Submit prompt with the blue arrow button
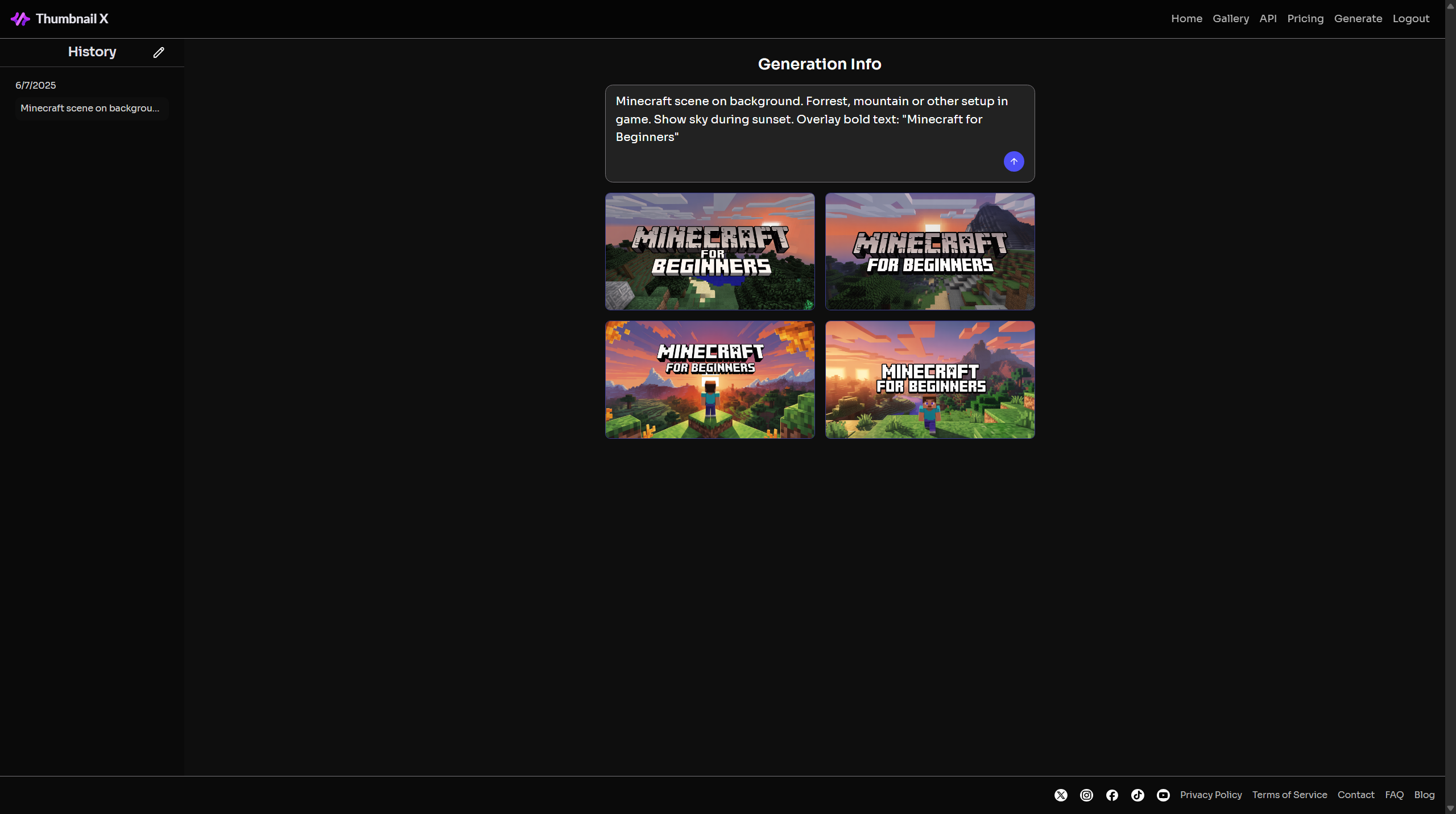Screen dimensions: 1456x814 [x=1014, y=161]
